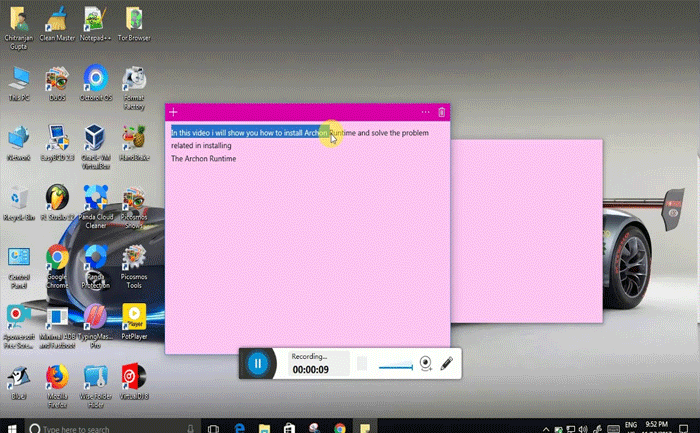The width and height of the screenshot is (700, 433).
Task: Open Action Center notifications icon
Action: tap(683, 429)
